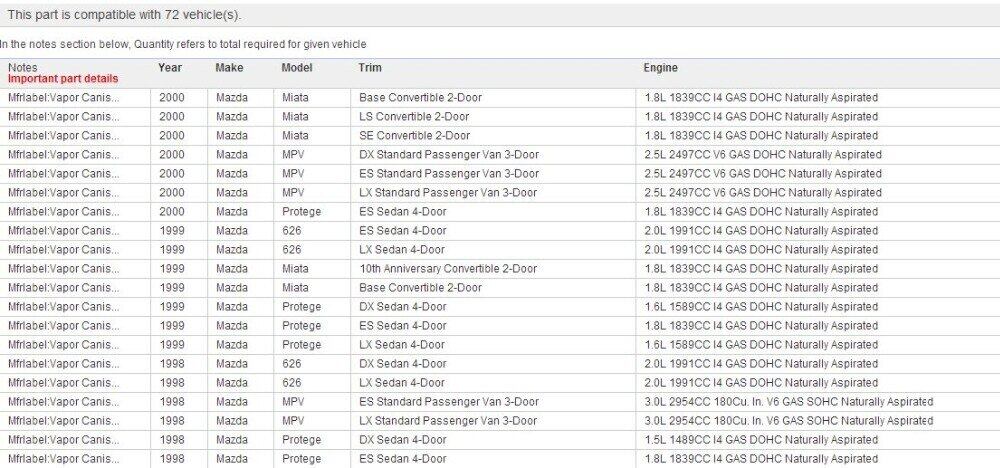
Task: Click the Make column header
Action: click(229, 68)
